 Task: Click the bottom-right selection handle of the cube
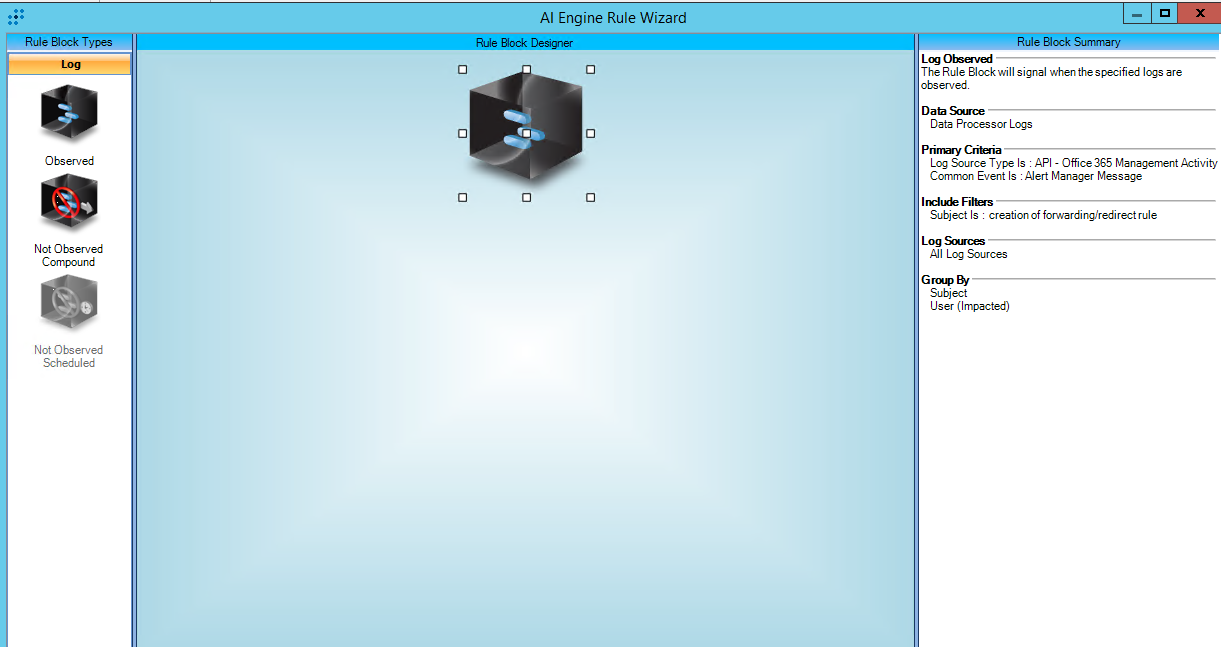(x=590, y=198)
